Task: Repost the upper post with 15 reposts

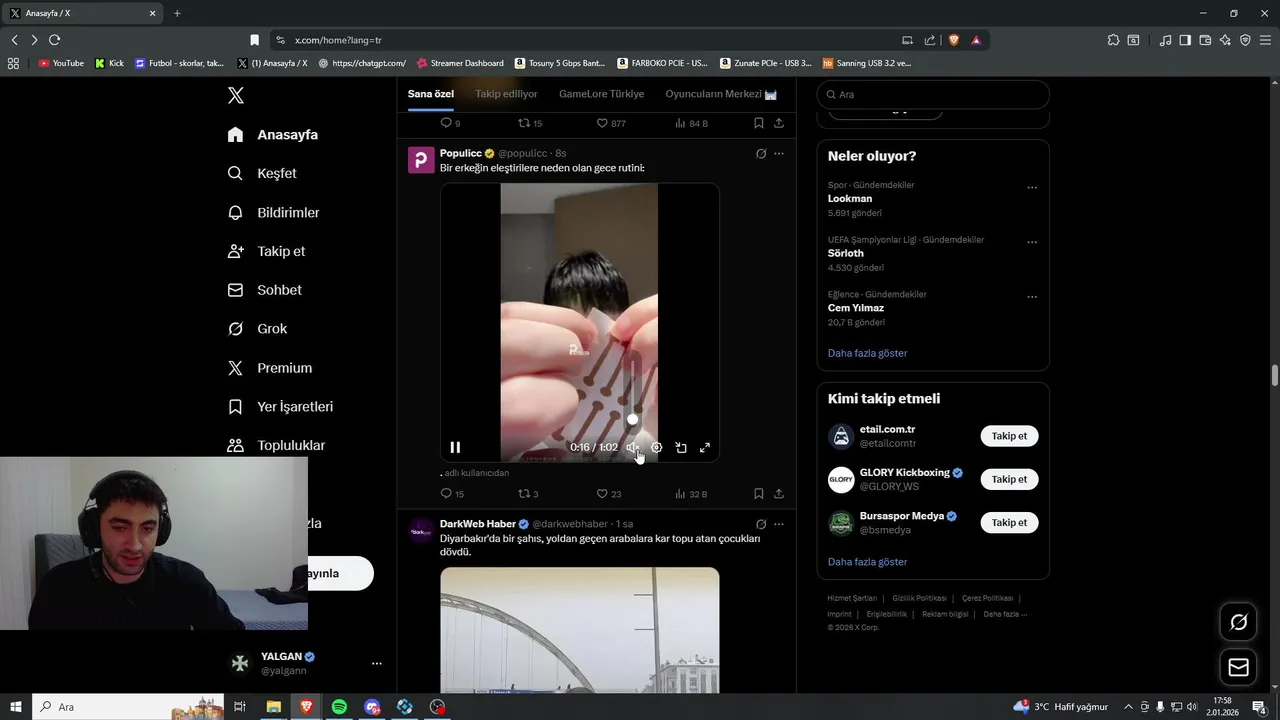Action: [530, 123]
